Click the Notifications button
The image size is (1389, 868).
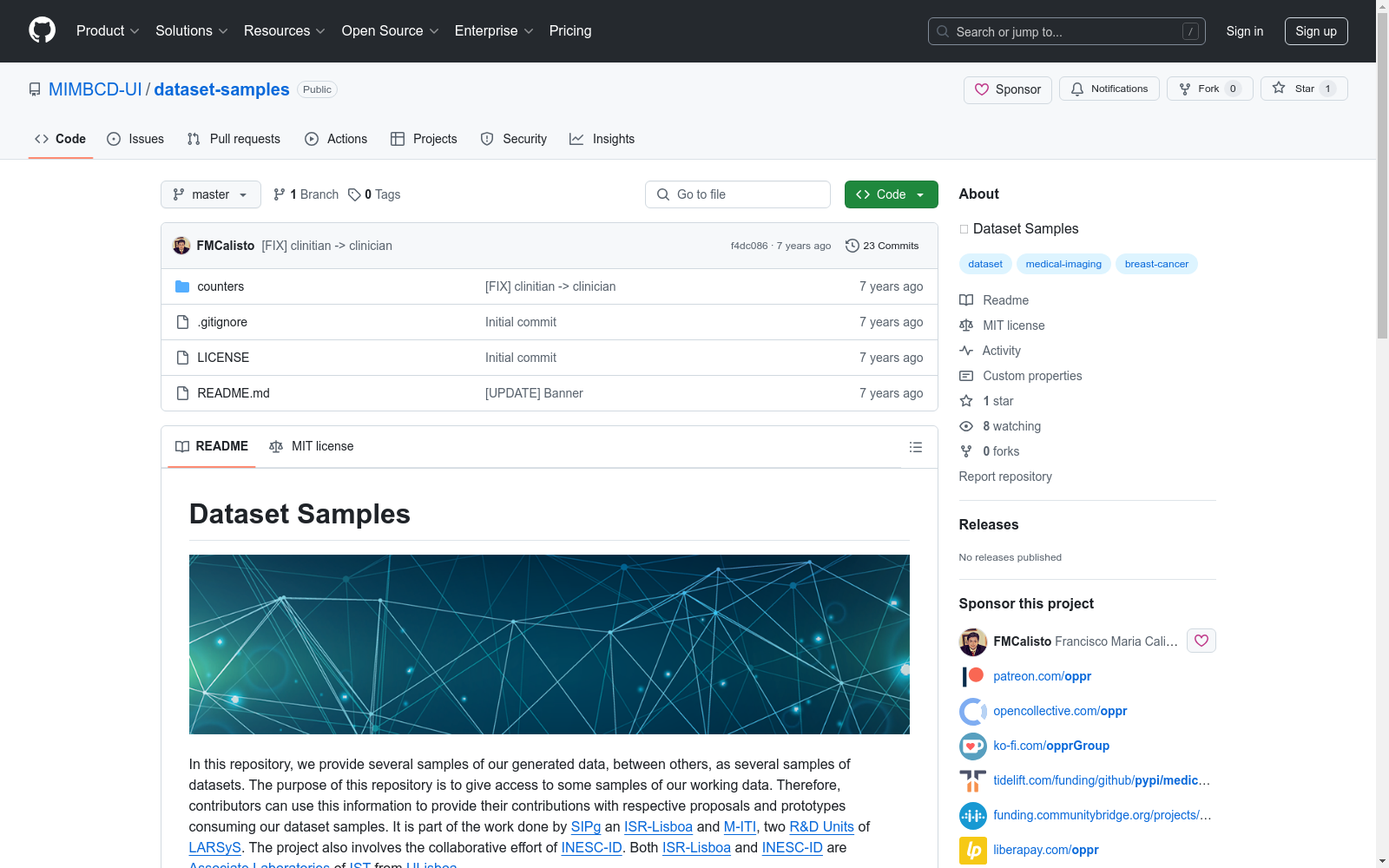[x=1109, y=89]
